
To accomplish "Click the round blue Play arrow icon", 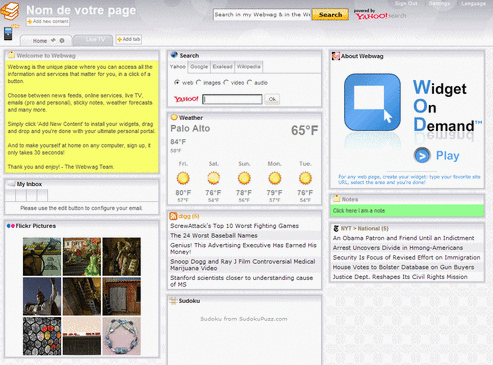I will 422,155.
